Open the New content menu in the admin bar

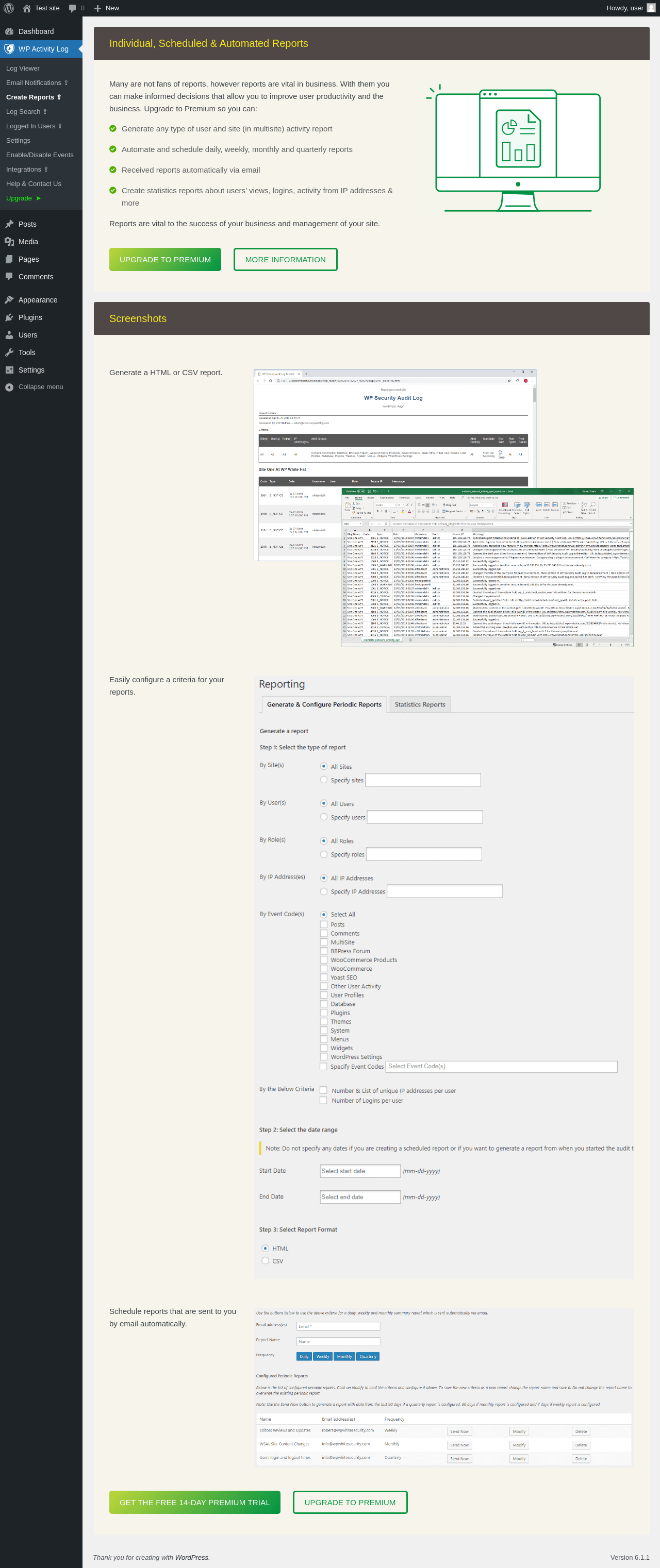pos(107,8)
